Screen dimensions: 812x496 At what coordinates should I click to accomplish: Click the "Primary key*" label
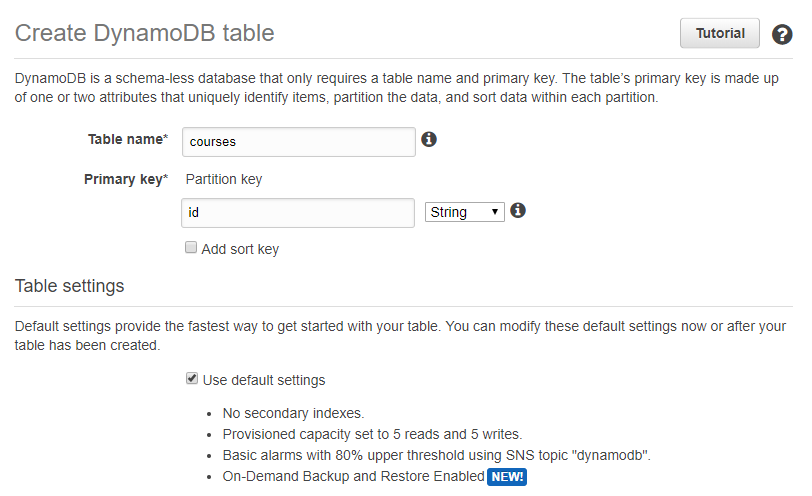126,179
